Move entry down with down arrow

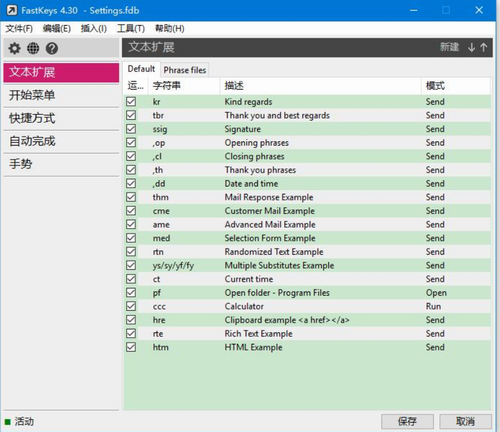[471, 47]
